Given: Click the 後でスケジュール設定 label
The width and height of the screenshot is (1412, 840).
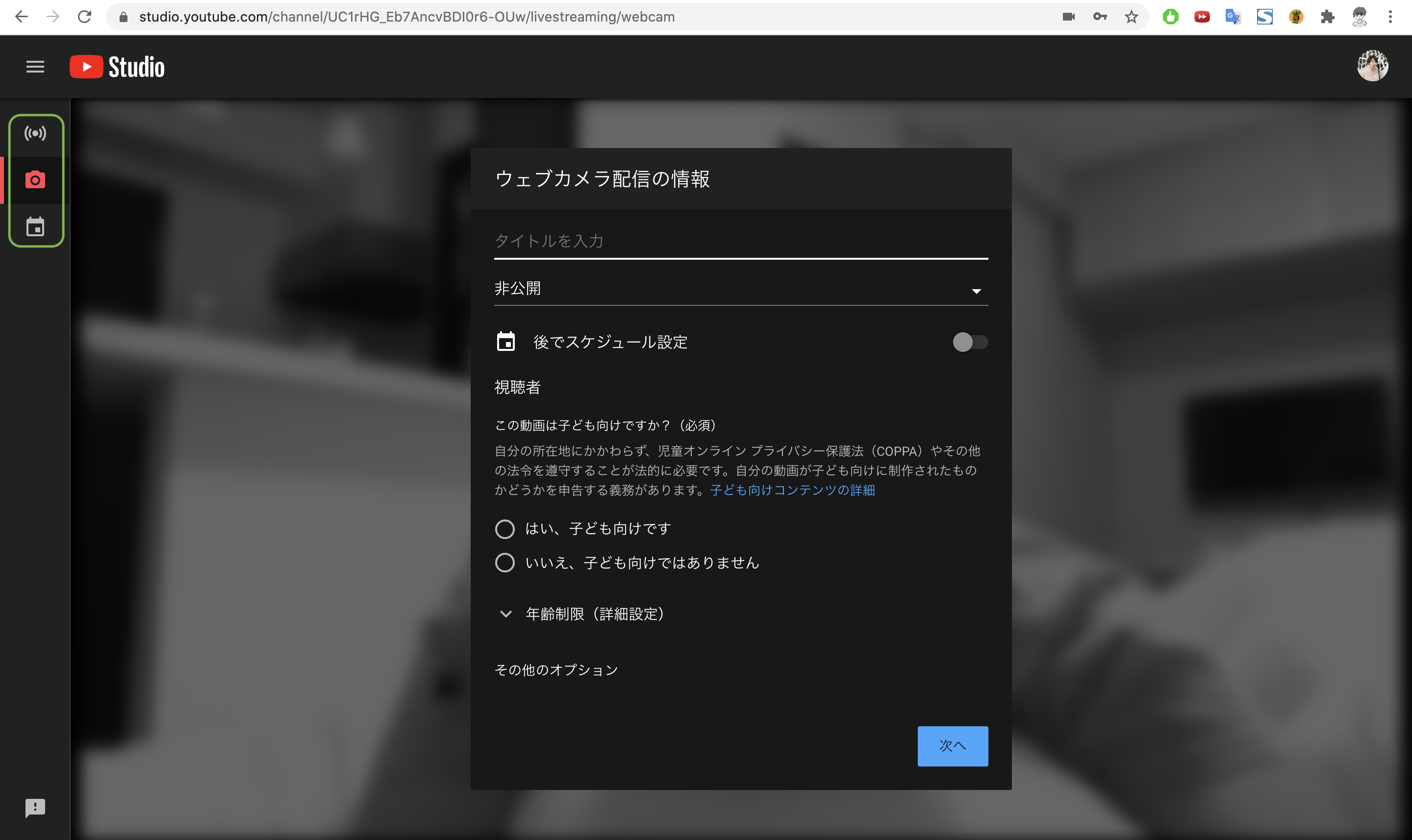Looking at the screenshot, I should [610, 342].
